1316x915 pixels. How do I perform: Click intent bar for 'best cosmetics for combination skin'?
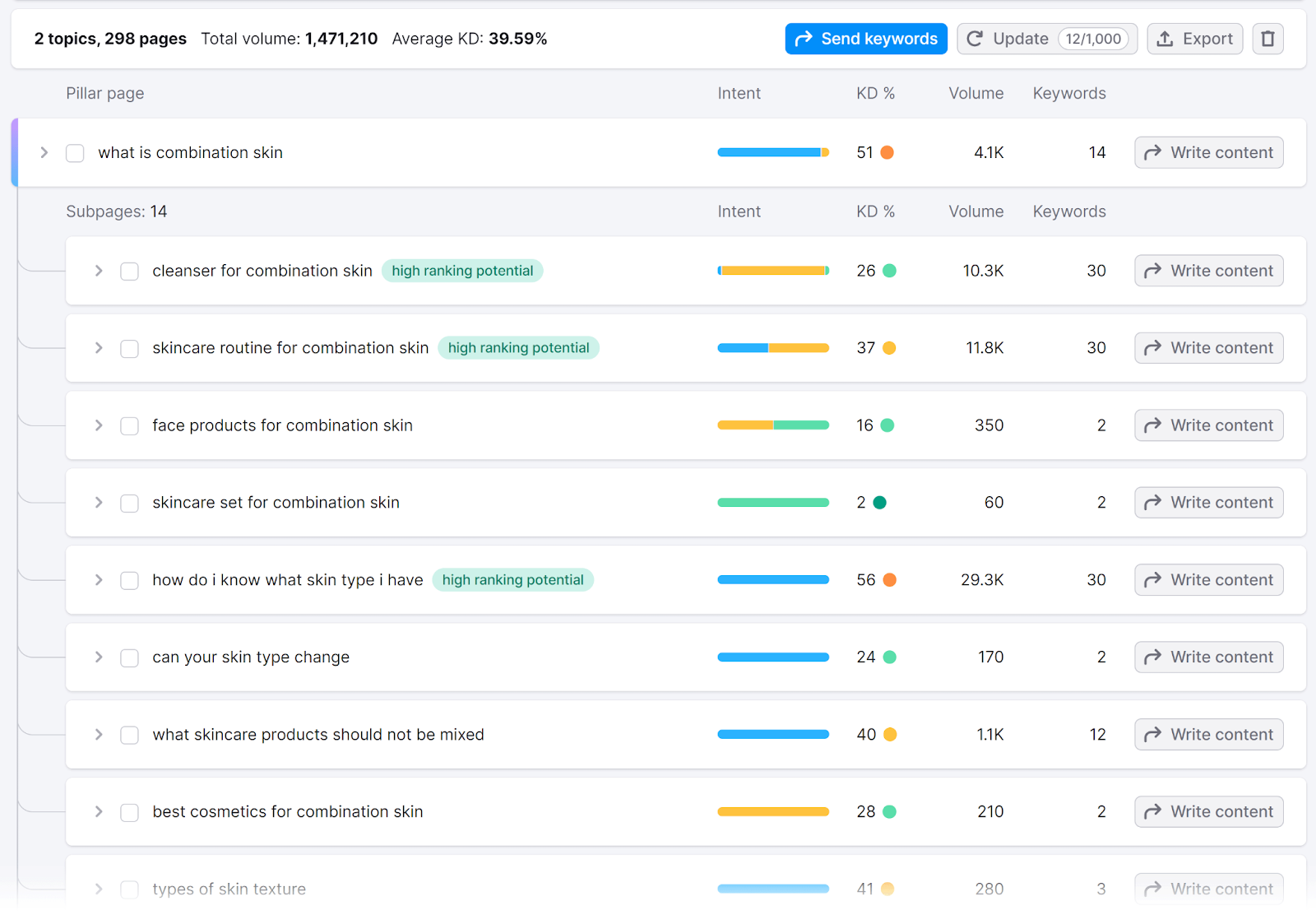click(x=773, y=812)
